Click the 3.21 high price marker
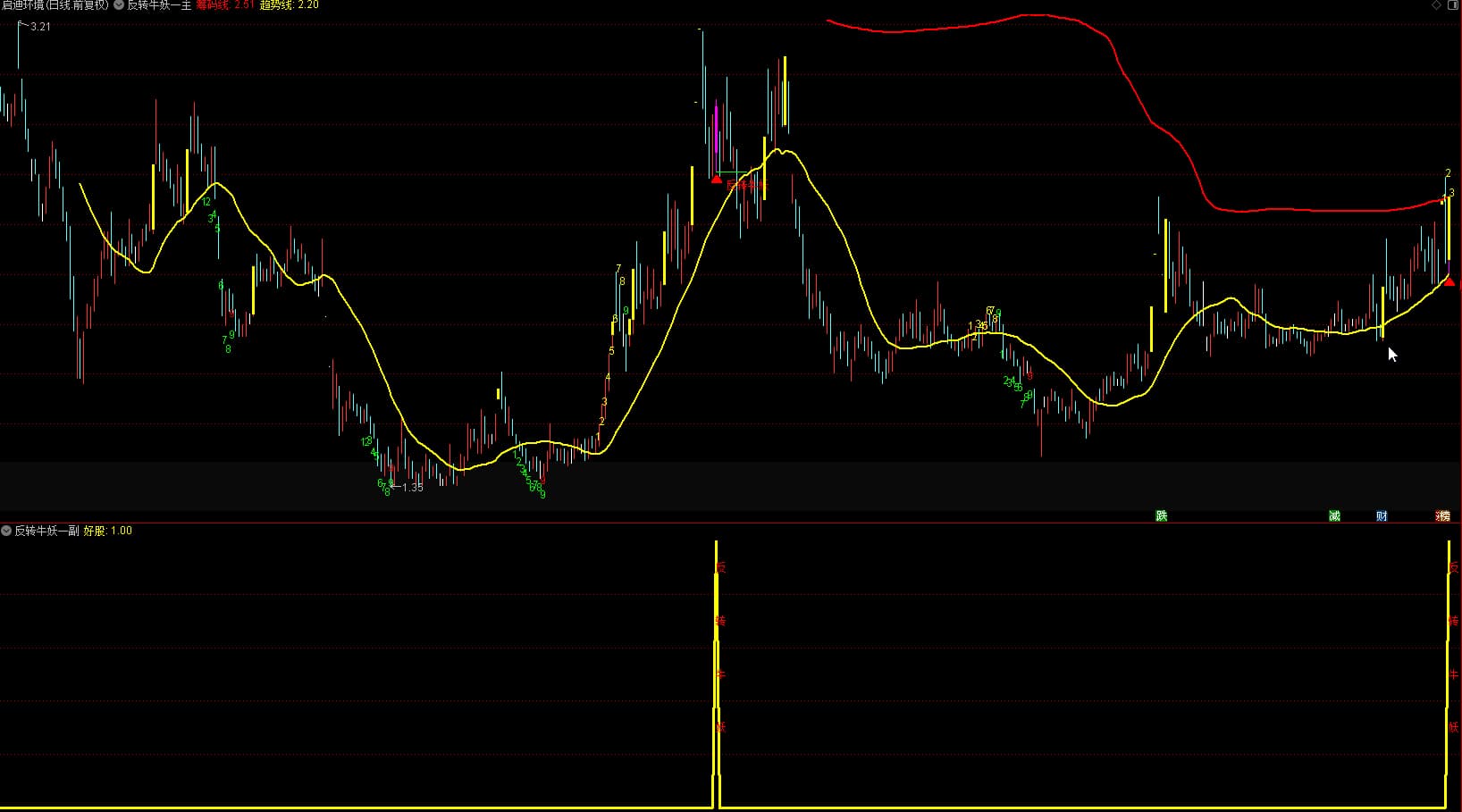Image resolution: width=1462 pixels, height=812 pixels. pyautogui.click(x=40, y=27)
